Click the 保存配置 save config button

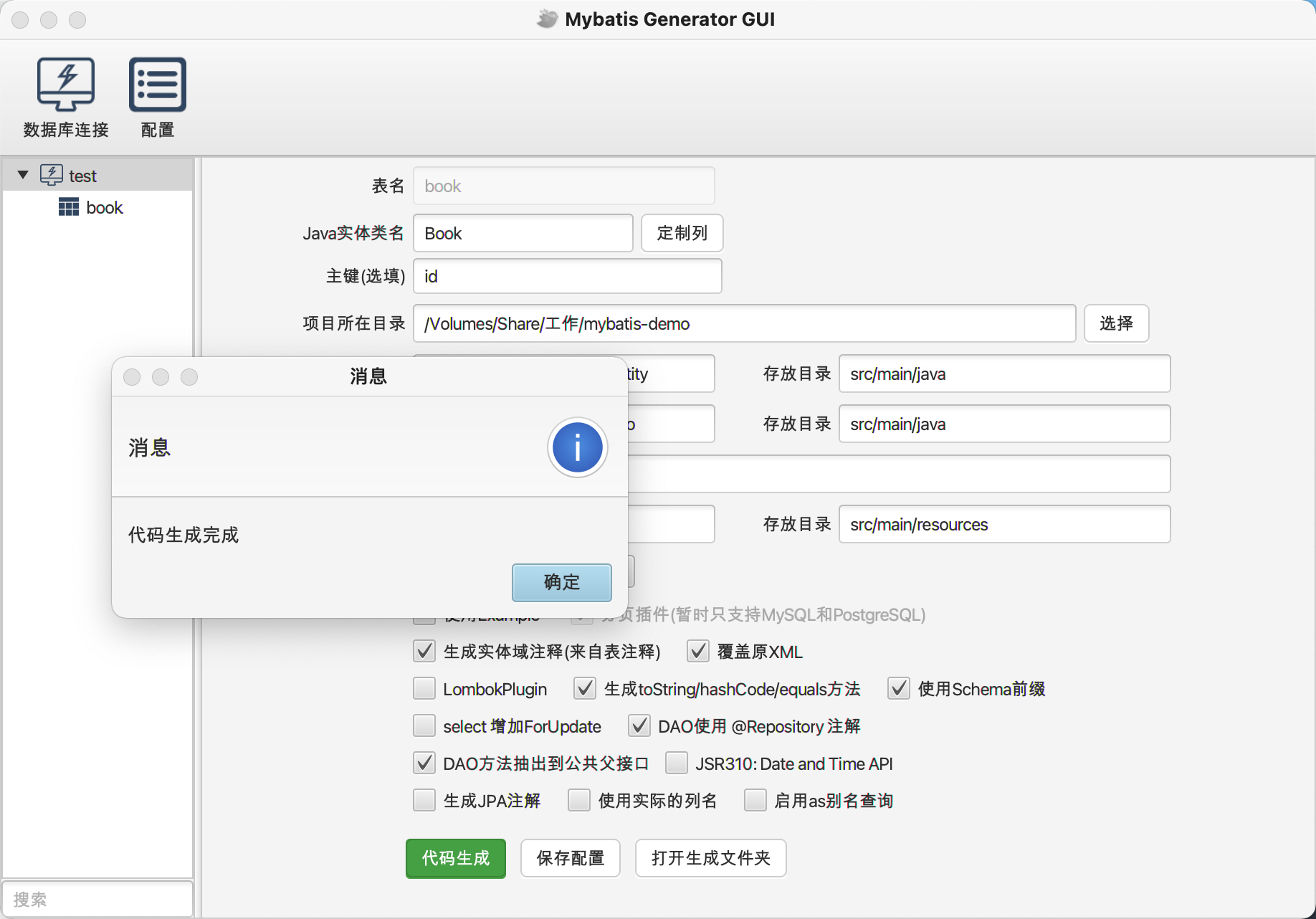570,858
